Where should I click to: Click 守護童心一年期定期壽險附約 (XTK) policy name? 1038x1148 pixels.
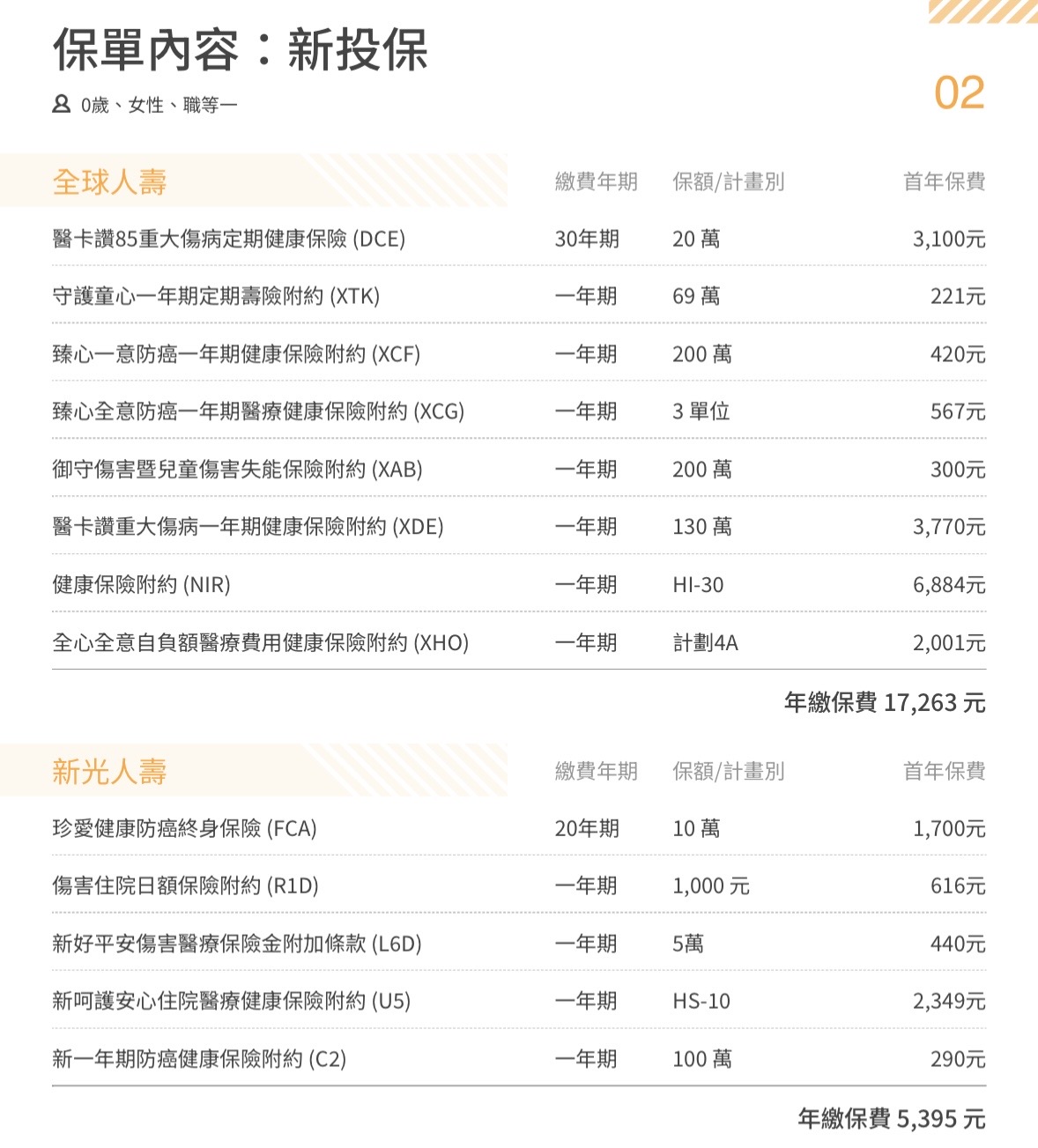point(216,296)
